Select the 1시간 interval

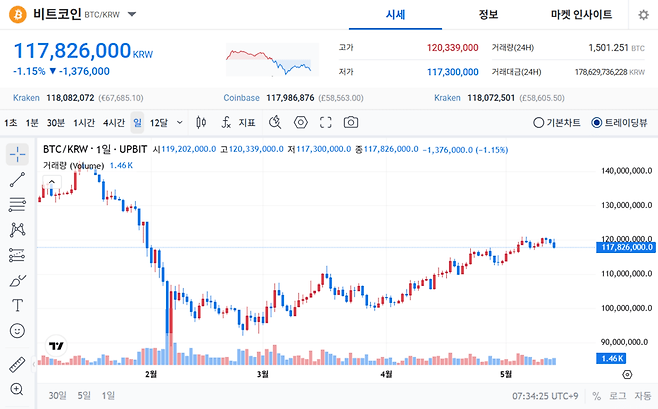pyautogui.click(x=84, y=122)
